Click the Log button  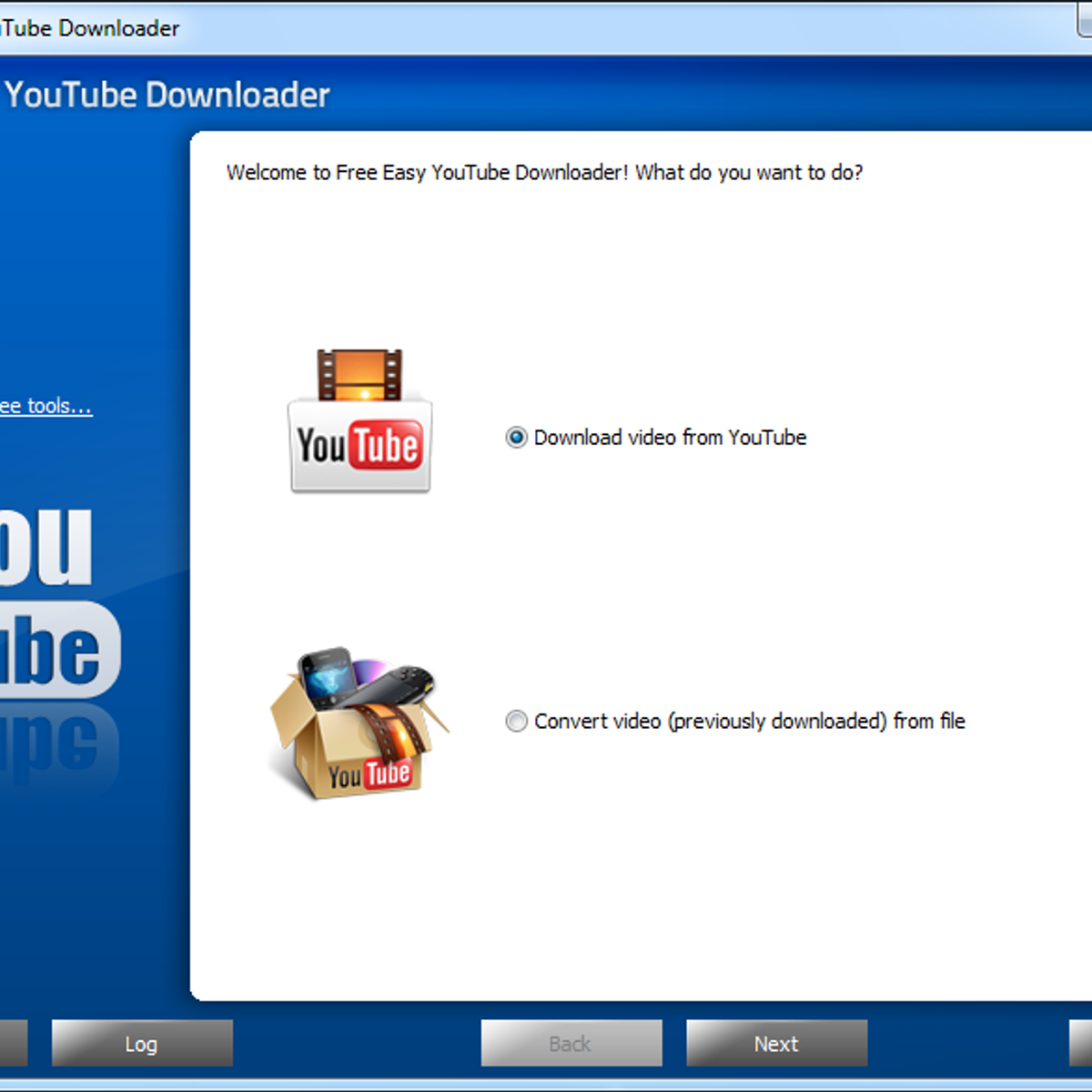[x=142, y=1043]
